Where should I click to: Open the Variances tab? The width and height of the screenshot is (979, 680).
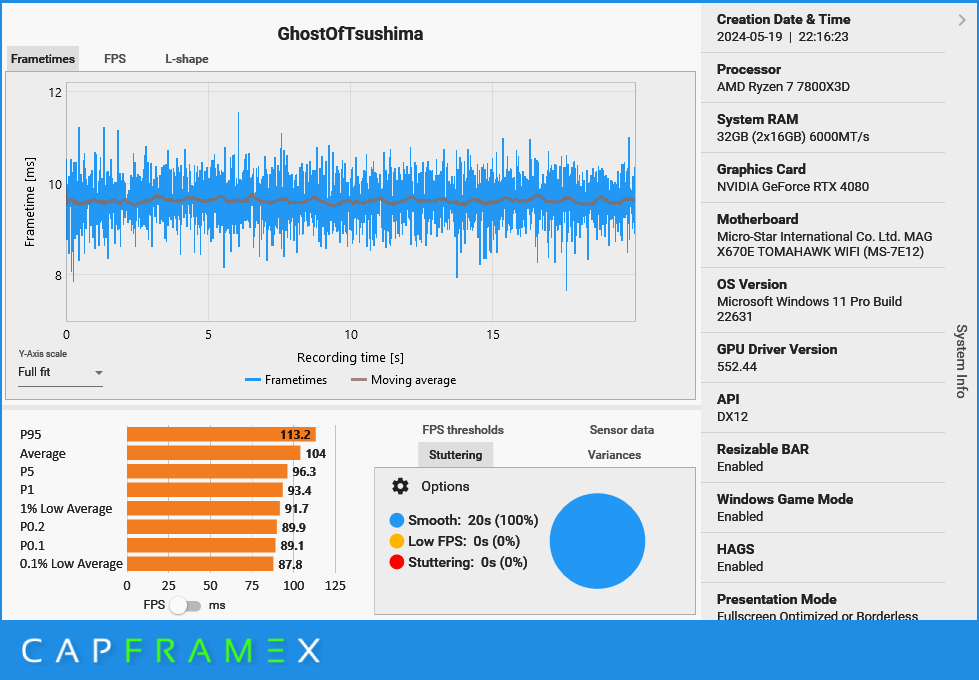[614, 455]
